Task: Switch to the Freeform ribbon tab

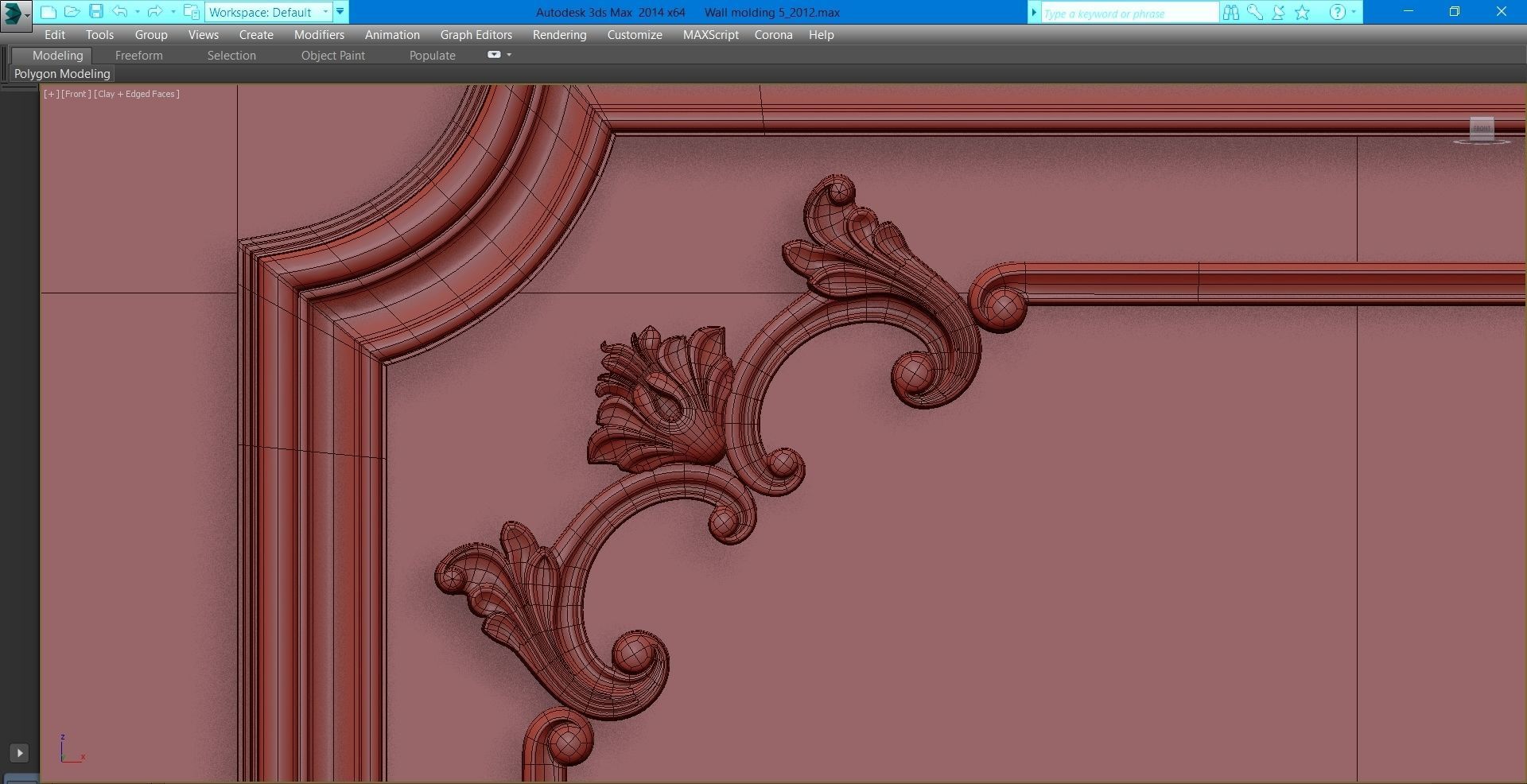Action: (138, 56)
